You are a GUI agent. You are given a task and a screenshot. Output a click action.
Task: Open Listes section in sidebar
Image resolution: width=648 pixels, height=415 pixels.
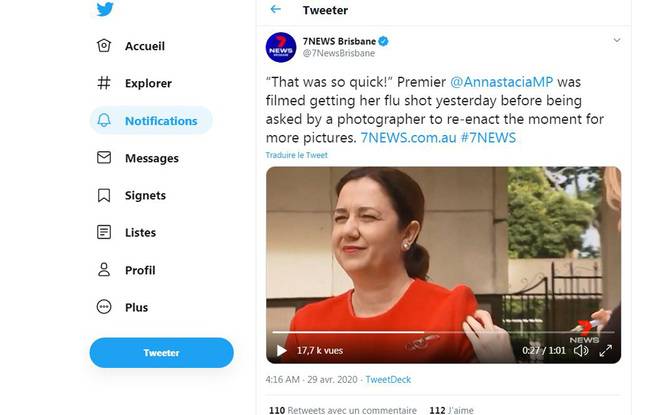(x=140, y=232)
